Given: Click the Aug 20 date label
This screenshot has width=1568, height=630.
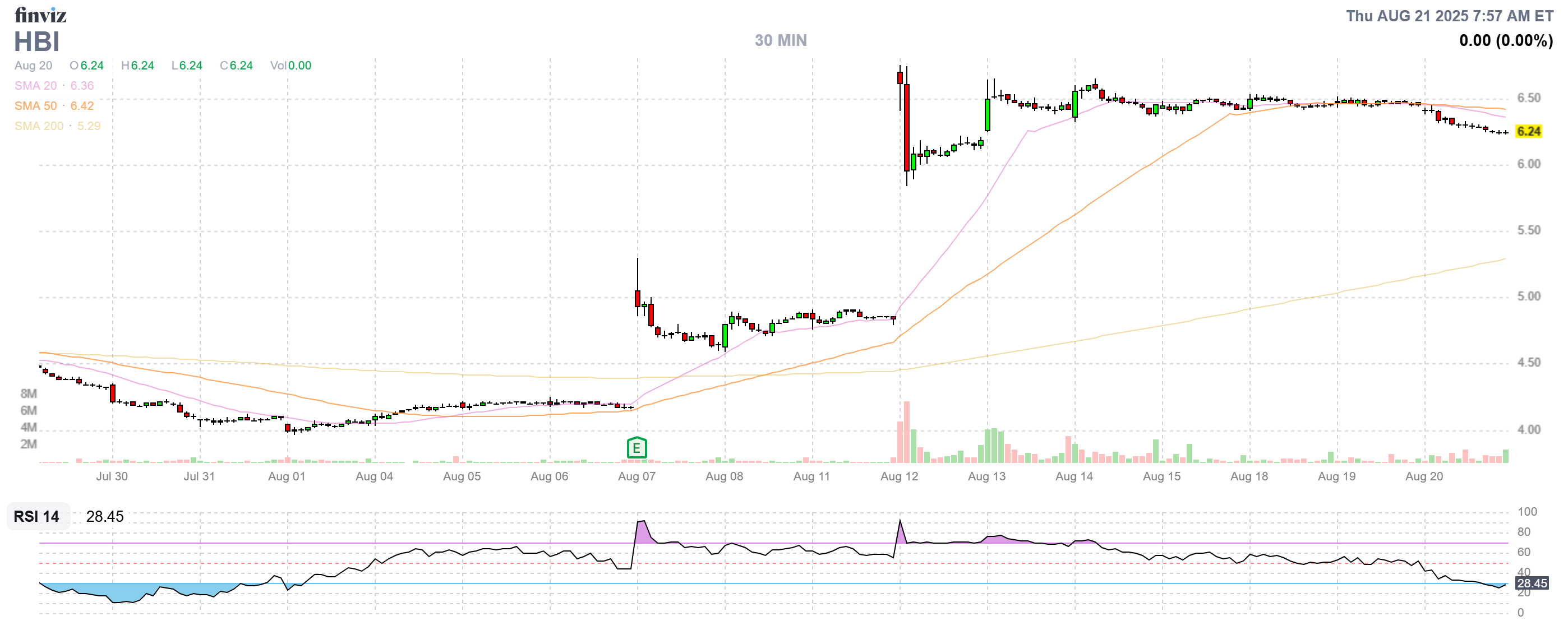Looking at the screenshot, I should click(x=1424, y=476).
